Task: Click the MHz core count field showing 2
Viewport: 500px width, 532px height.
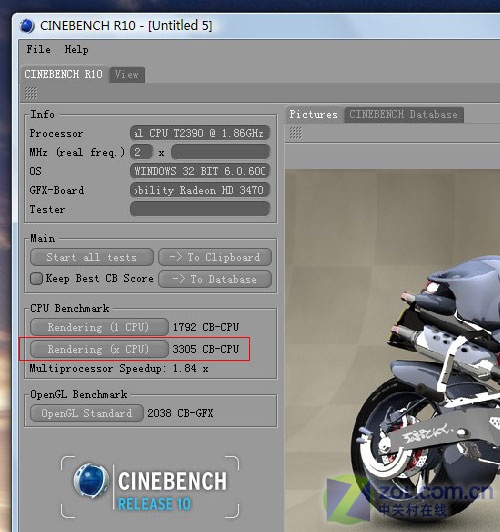Action: [x=141, y=152]
